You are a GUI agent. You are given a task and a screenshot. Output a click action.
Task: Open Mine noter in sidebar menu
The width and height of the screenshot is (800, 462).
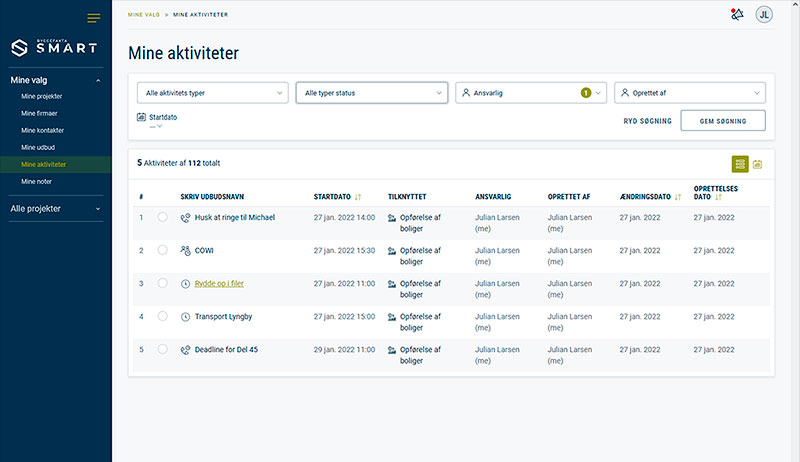pos(38,181)
